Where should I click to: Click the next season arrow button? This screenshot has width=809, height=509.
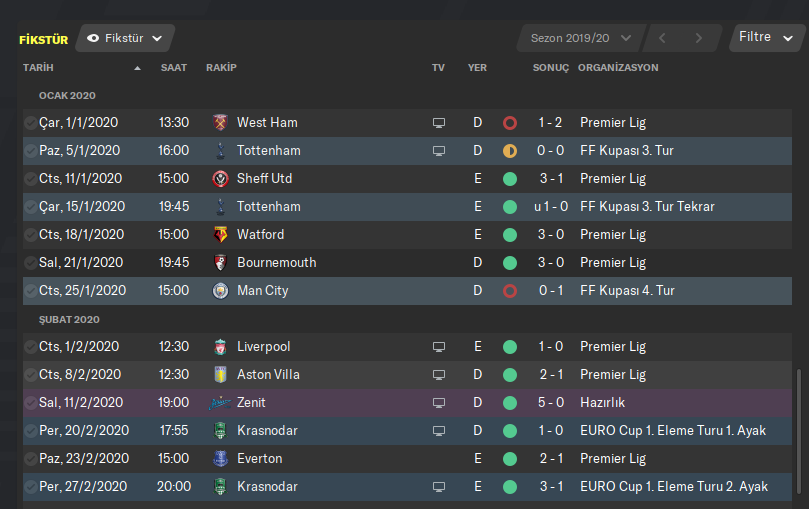click(698, 38)
